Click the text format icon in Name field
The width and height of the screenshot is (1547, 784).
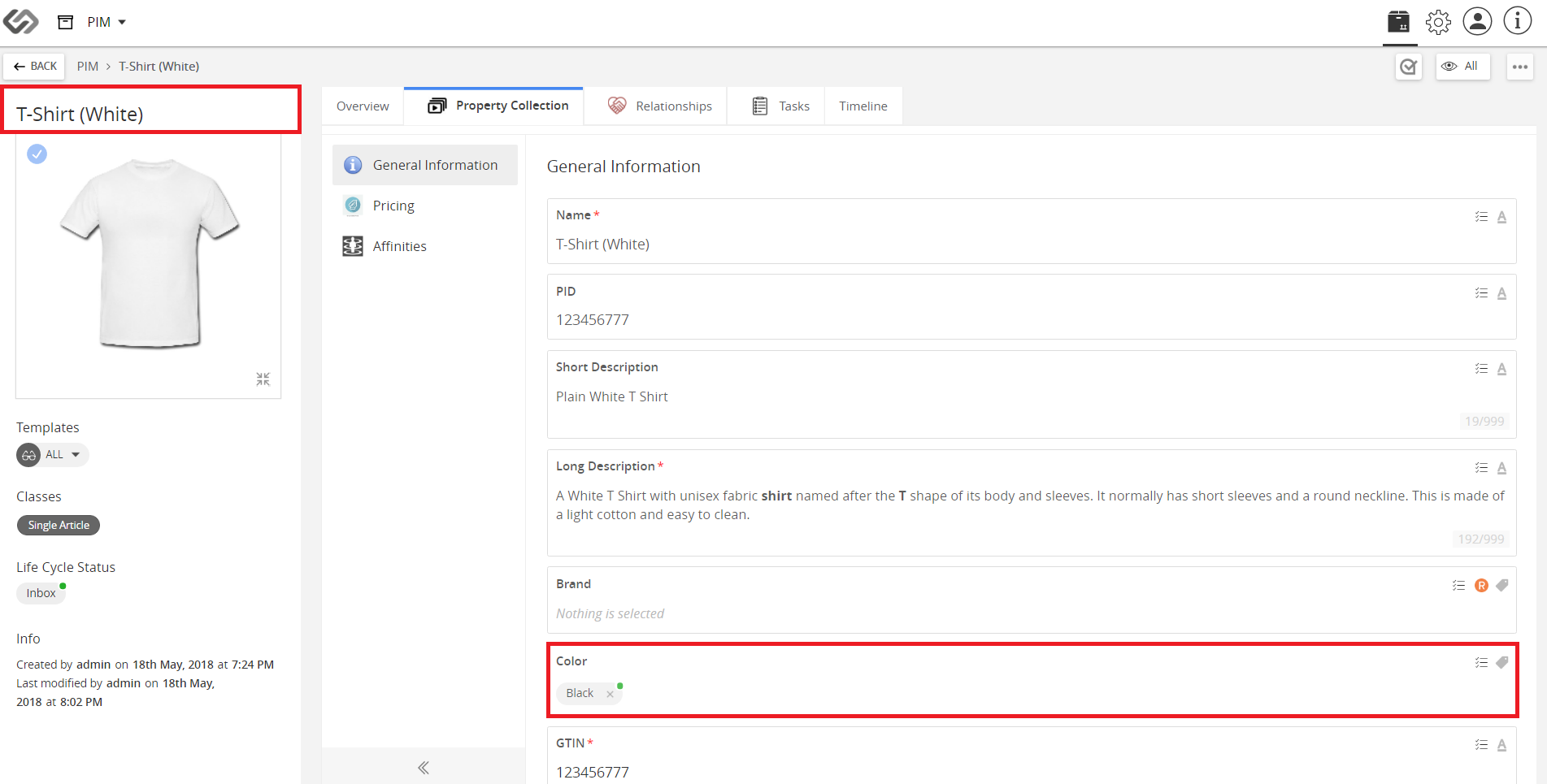coord(1501,217)
